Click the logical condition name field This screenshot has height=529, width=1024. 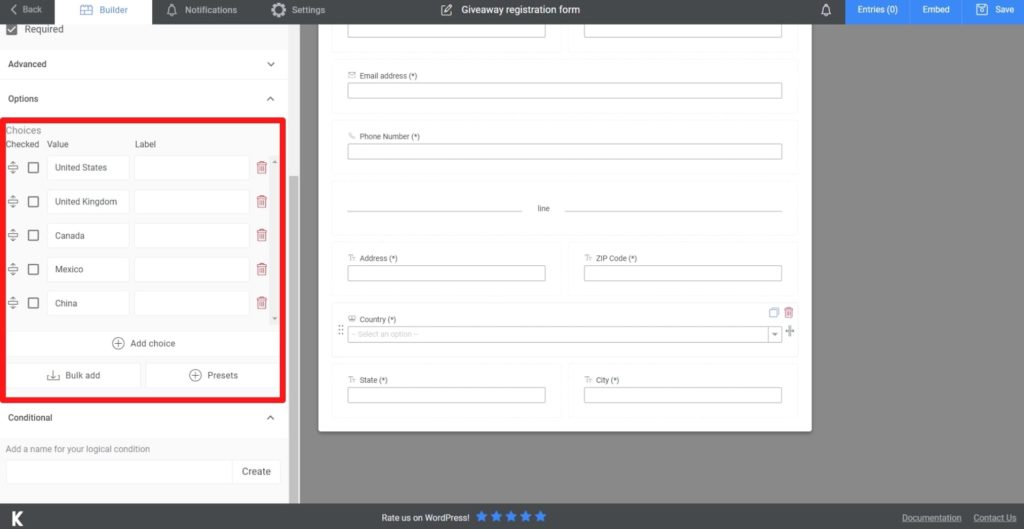(x=119, y=472)
